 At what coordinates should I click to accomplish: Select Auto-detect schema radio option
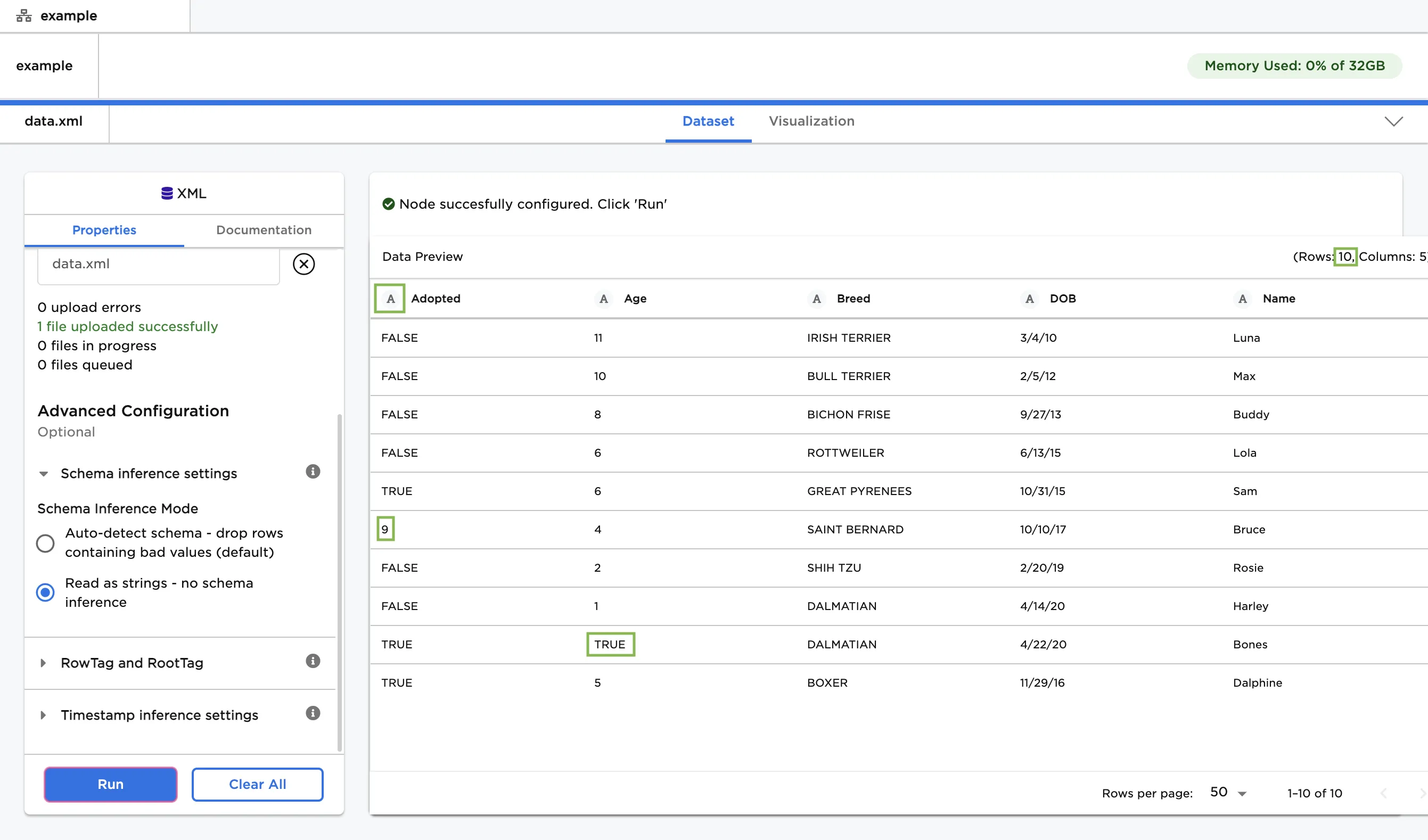point(45,542)
